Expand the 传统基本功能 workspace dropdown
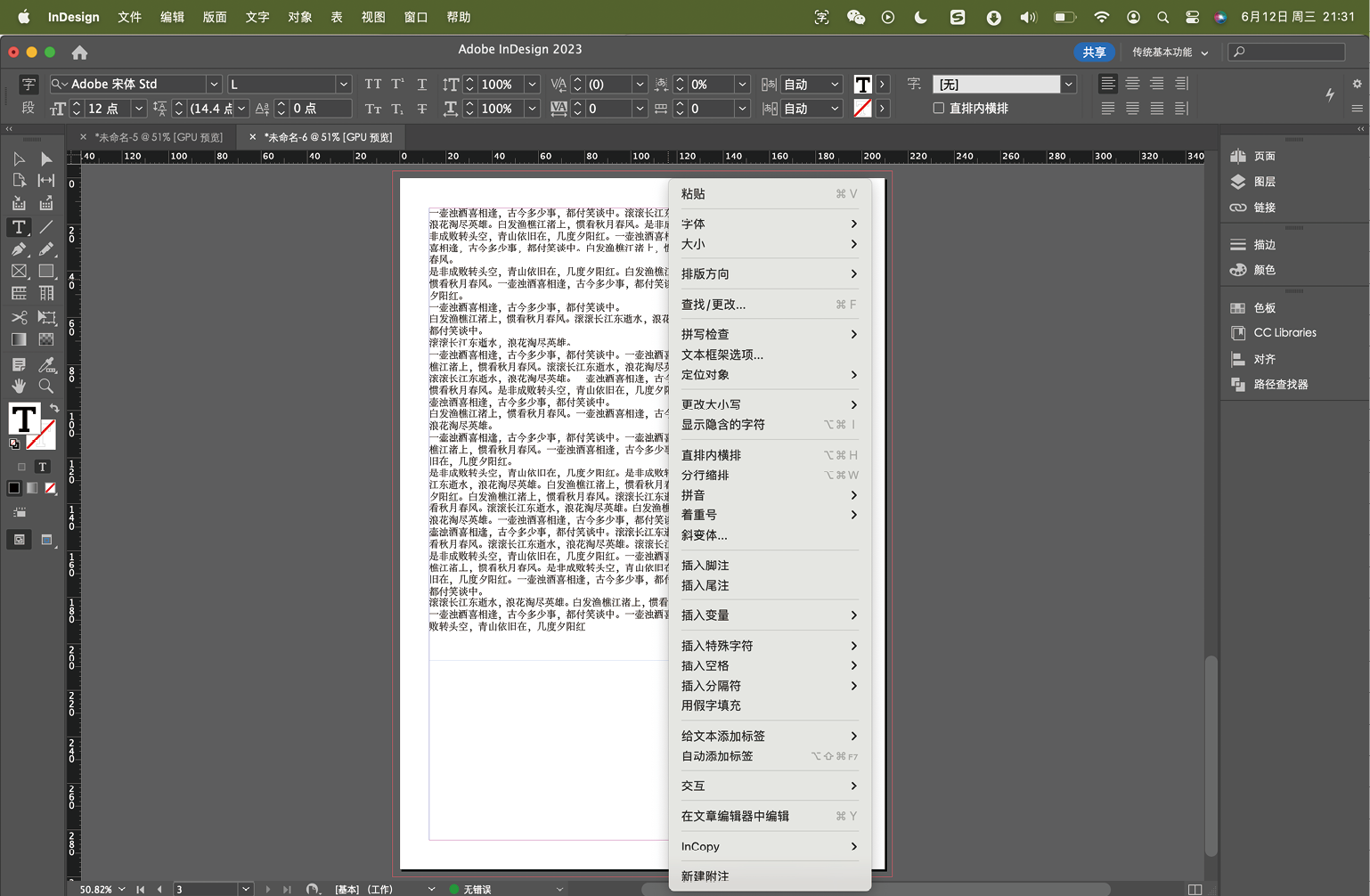1370x896 pixels. click(x=1170, y=53)
